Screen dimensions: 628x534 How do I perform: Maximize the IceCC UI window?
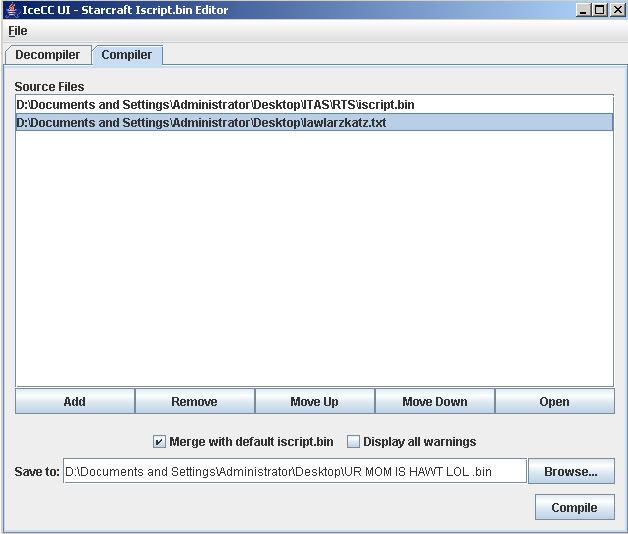(600, 10)
